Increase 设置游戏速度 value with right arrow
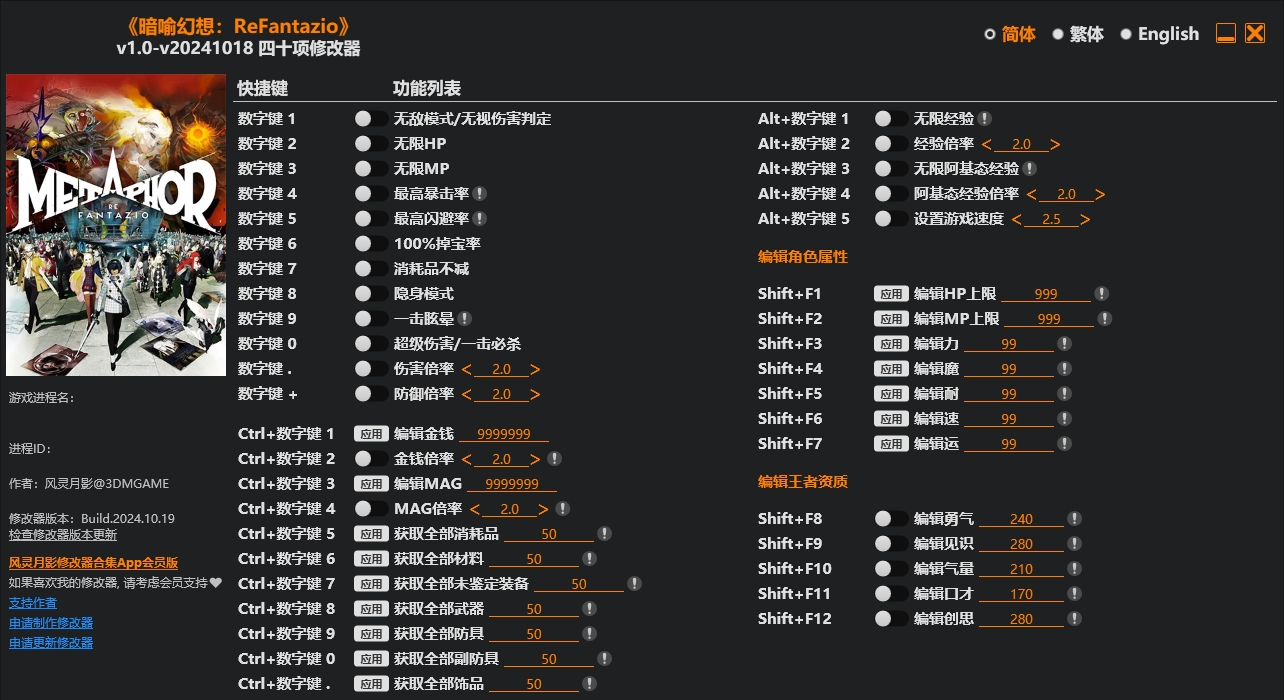The width and height of the screenshot is (1284, 700). (x=1086, y=219)
